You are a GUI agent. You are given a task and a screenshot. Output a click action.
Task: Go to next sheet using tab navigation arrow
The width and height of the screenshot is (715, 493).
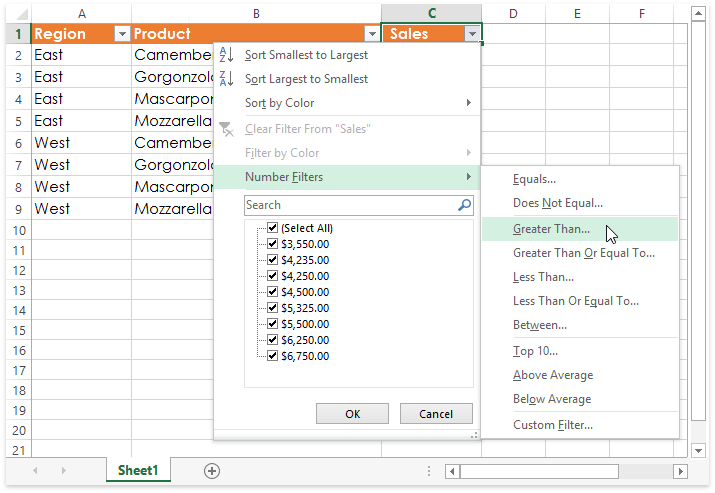point(63,470)
